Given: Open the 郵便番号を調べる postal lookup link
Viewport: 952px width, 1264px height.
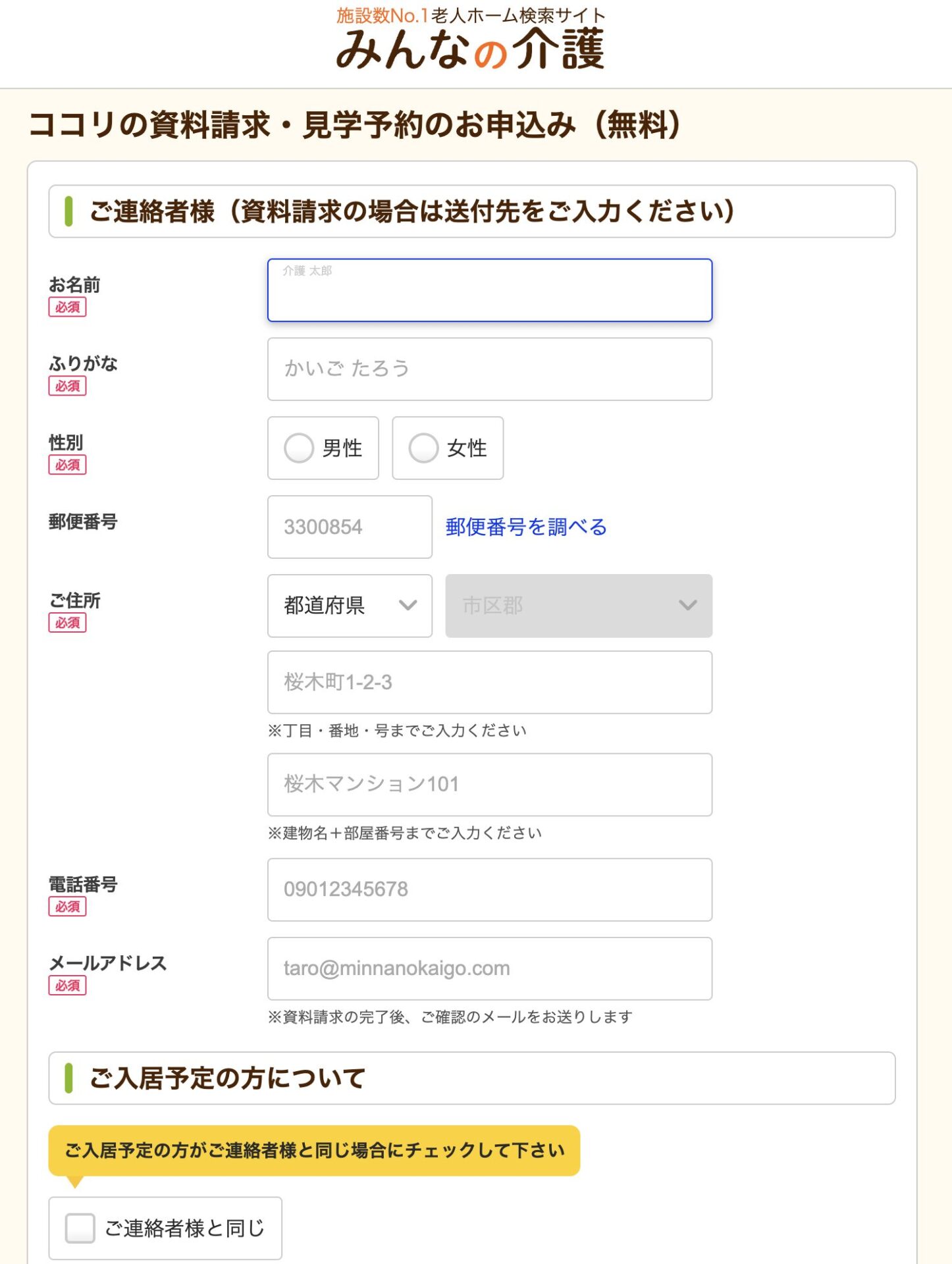Looking at the screenshot, I should pyautogui.click(x=526, y=527).
